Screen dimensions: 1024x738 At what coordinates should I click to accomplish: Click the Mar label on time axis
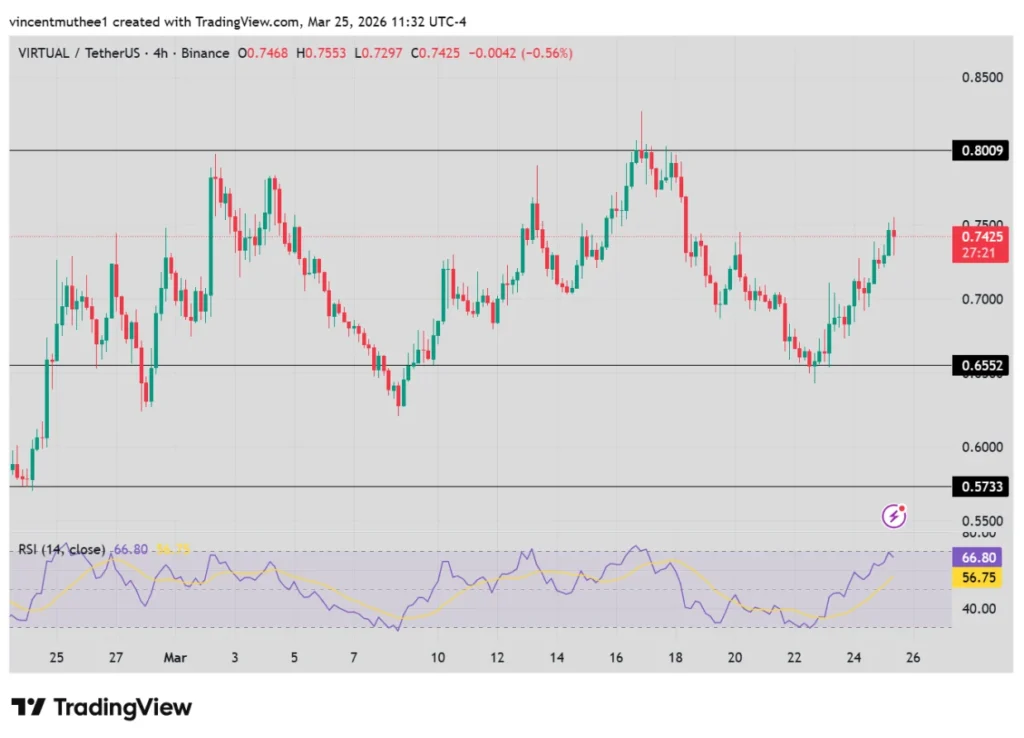(x=174, y=658)
